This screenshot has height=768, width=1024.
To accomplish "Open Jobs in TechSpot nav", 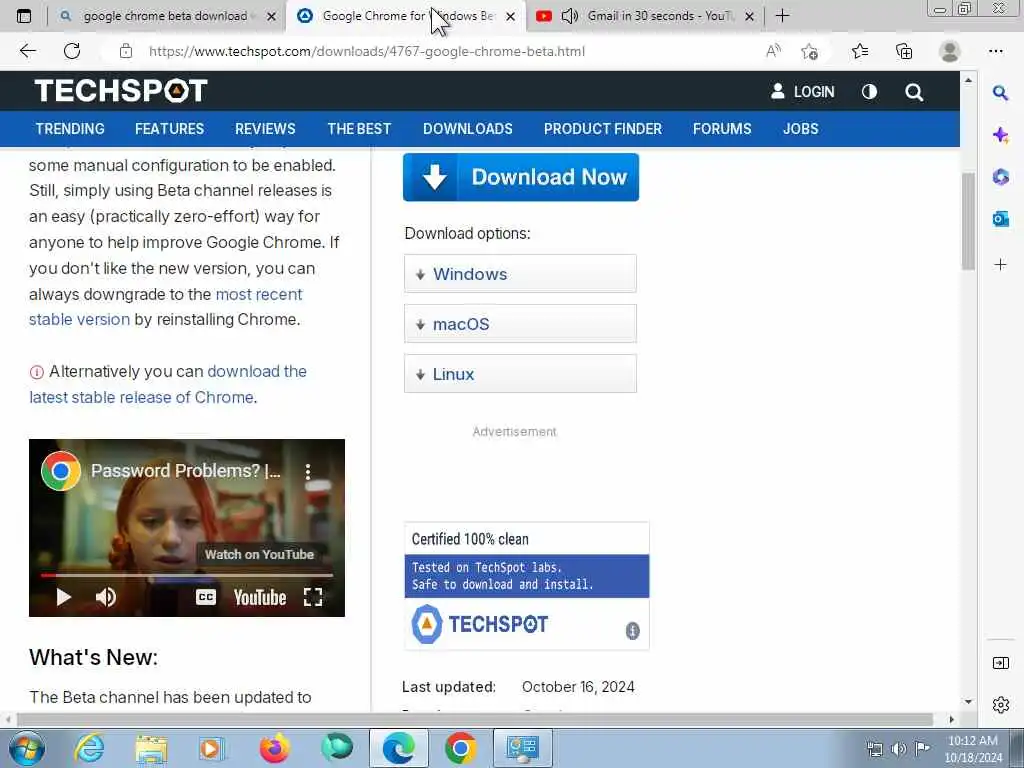I will (x=801, y=129).
